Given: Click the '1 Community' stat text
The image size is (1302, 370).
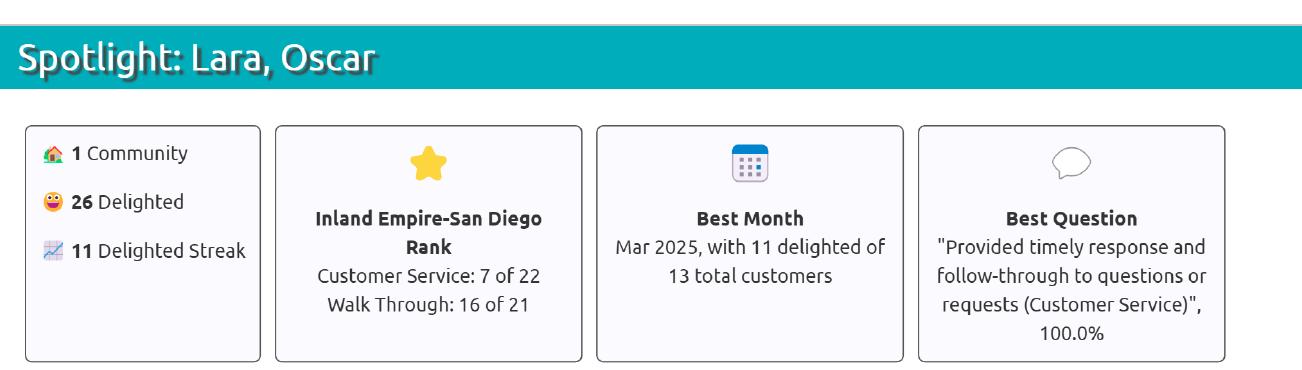Looking at the screenshot, I should pos(129,154).
